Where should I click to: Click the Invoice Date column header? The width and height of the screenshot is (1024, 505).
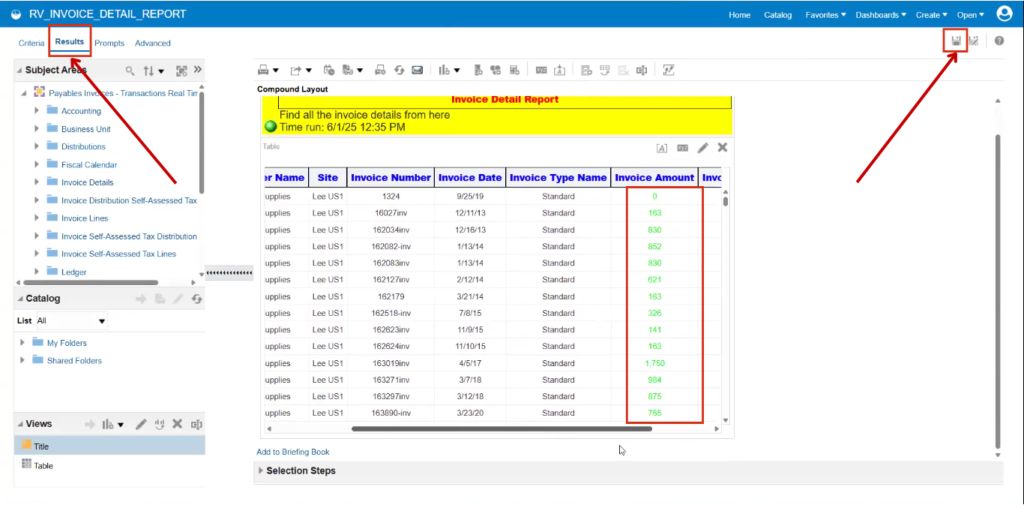[470, 177]
